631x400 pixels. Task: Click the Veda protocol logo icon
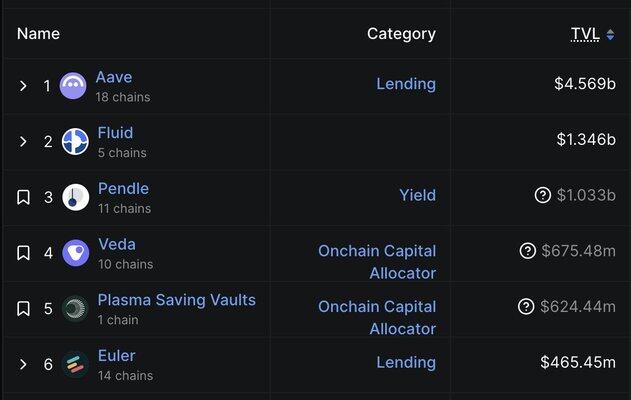[75, 252]
